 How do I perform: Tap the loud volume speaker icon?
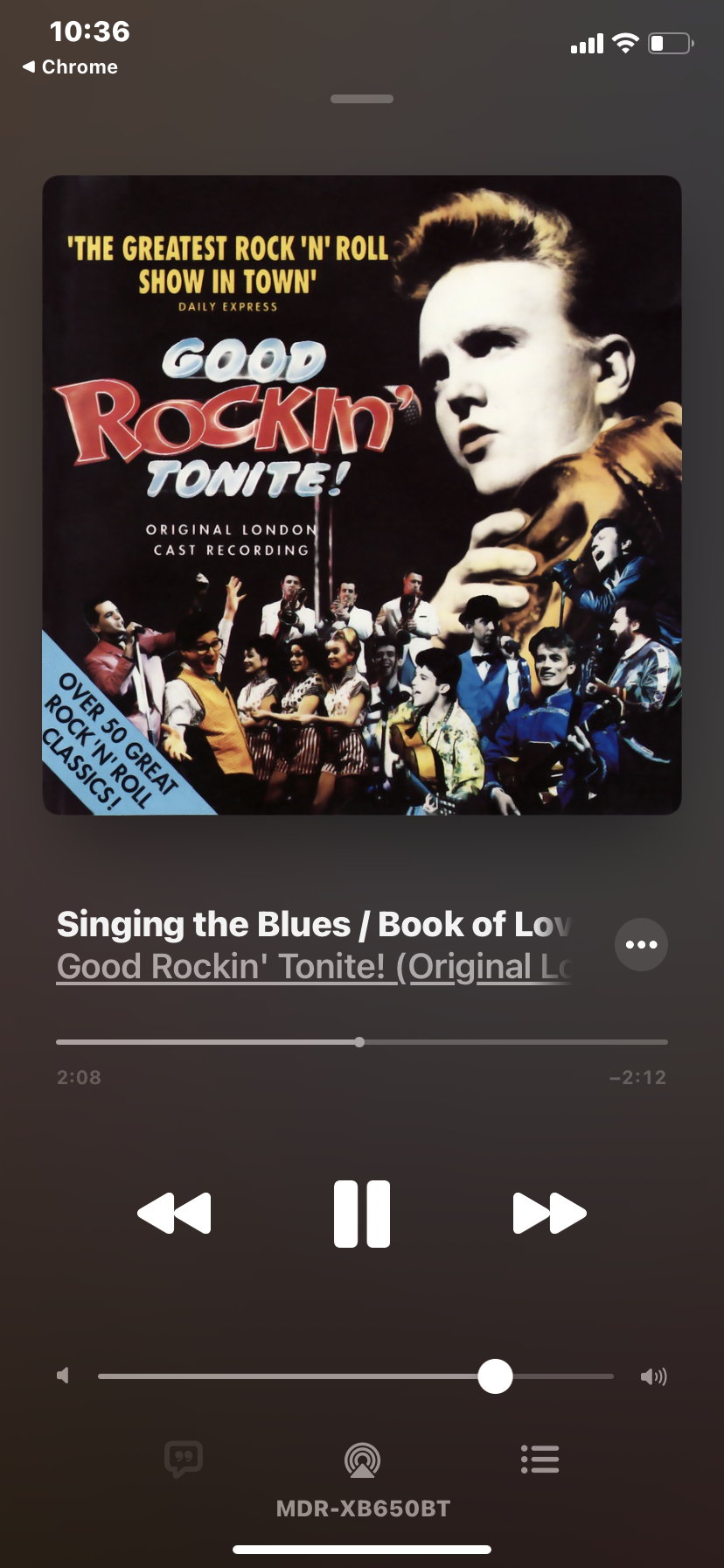click(x=653, y=1376)
